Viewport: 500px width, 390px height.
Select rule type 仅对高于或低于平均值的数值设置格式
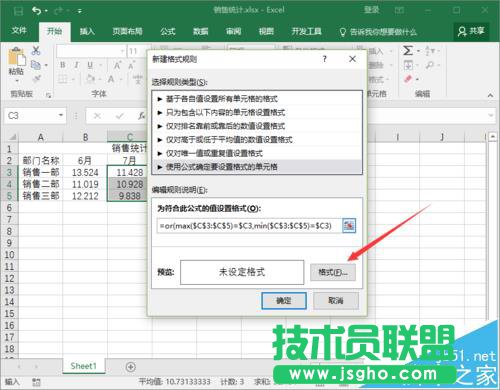(257, 140)
